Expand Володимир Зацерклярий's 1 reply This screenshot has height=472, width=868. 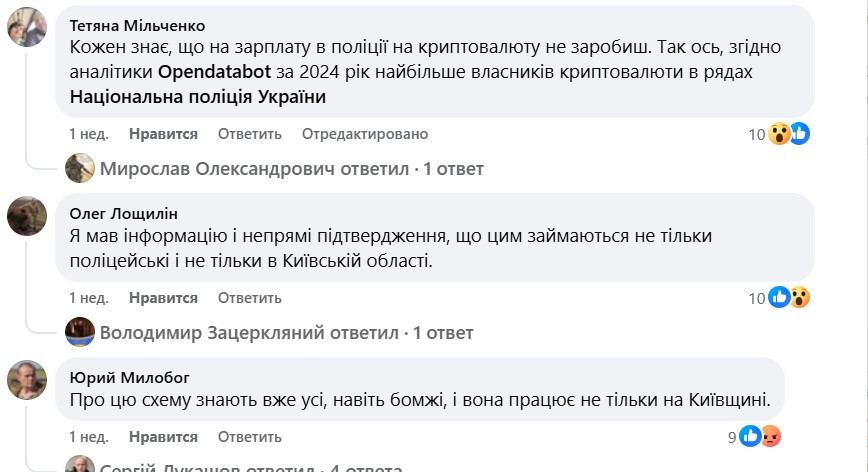point(287,332)
